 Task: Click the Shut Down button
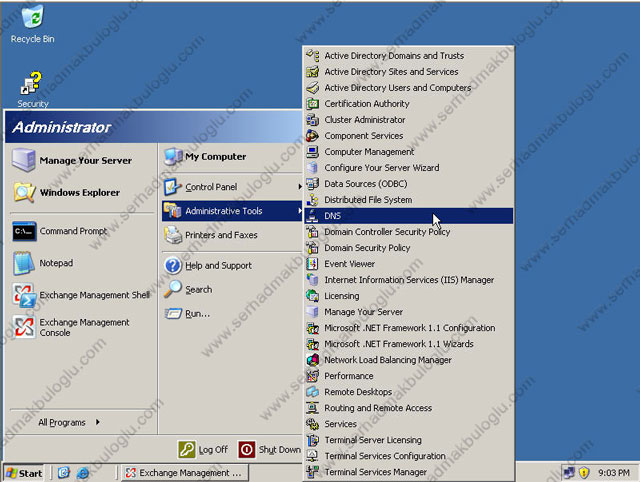(x=270, y=450)
